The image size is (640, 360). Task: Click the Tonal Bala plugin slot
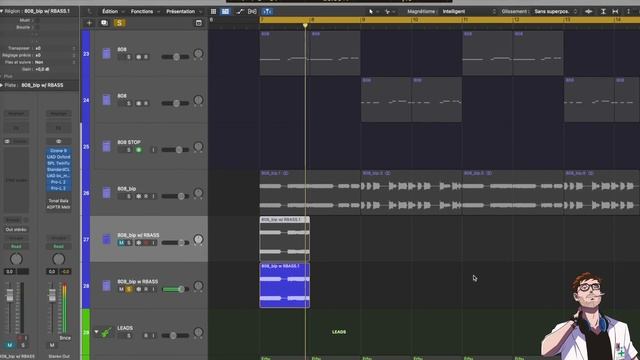click(x=58, y=201)
